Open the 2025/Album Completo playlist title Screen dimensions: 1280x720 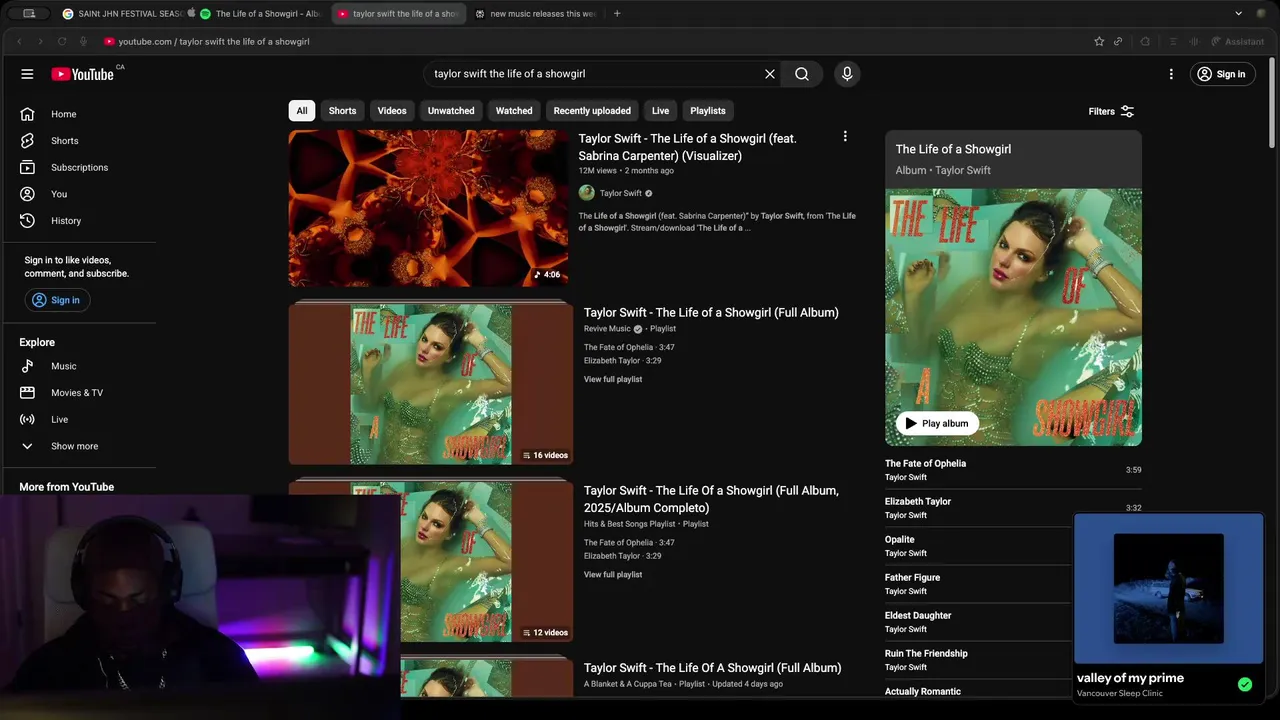point(711,499)
